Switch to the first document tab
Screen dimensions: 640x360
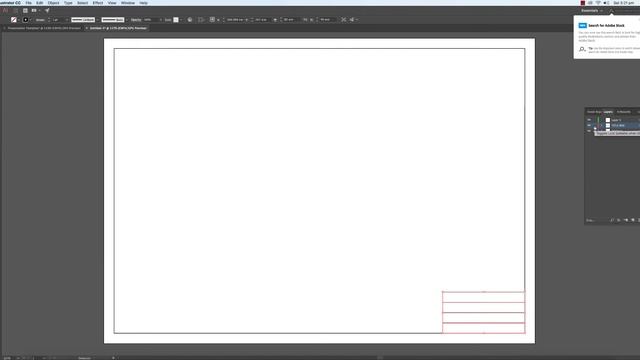(43, 28)
